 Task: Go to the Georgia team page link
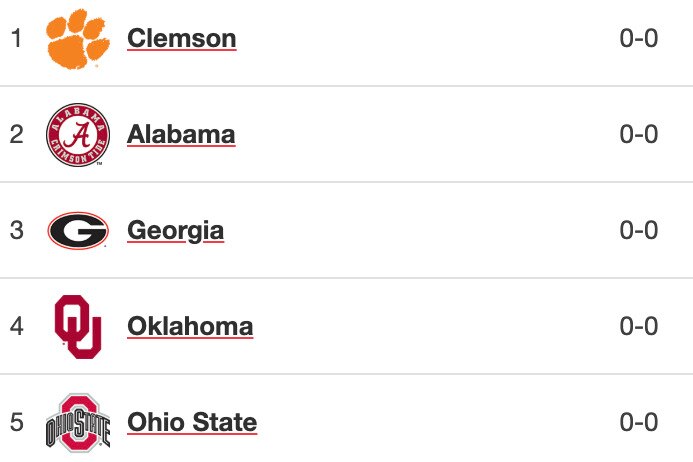[x=175, y=231]
